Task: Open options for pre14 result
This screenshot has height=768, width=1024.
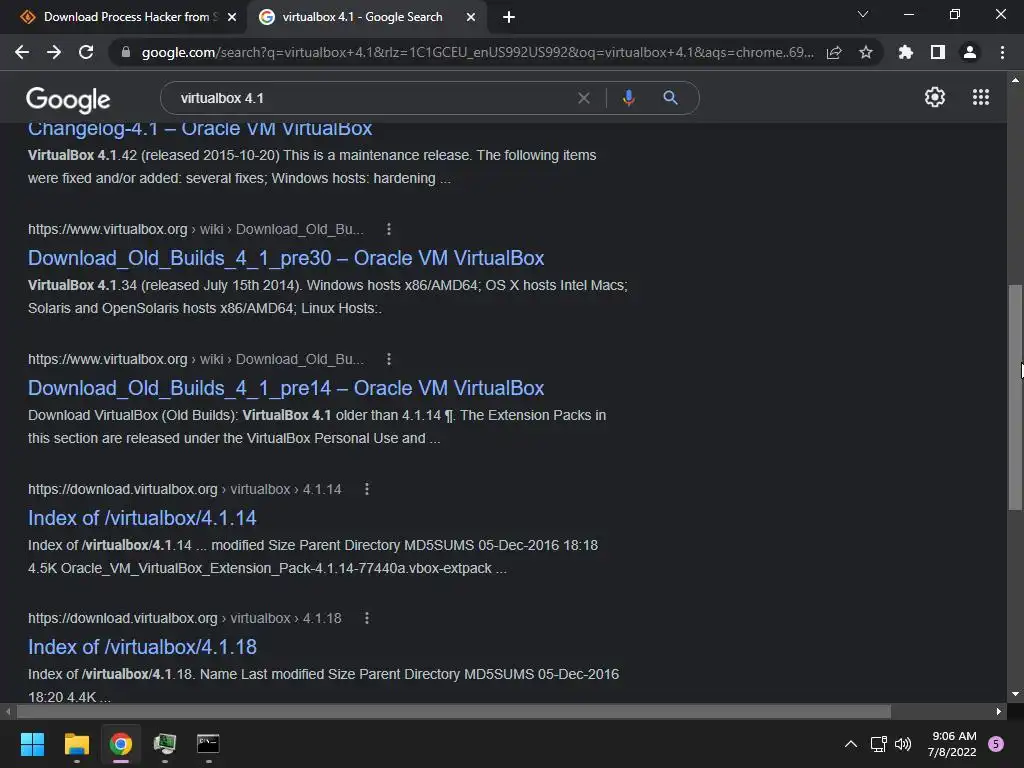Action: 389,359
